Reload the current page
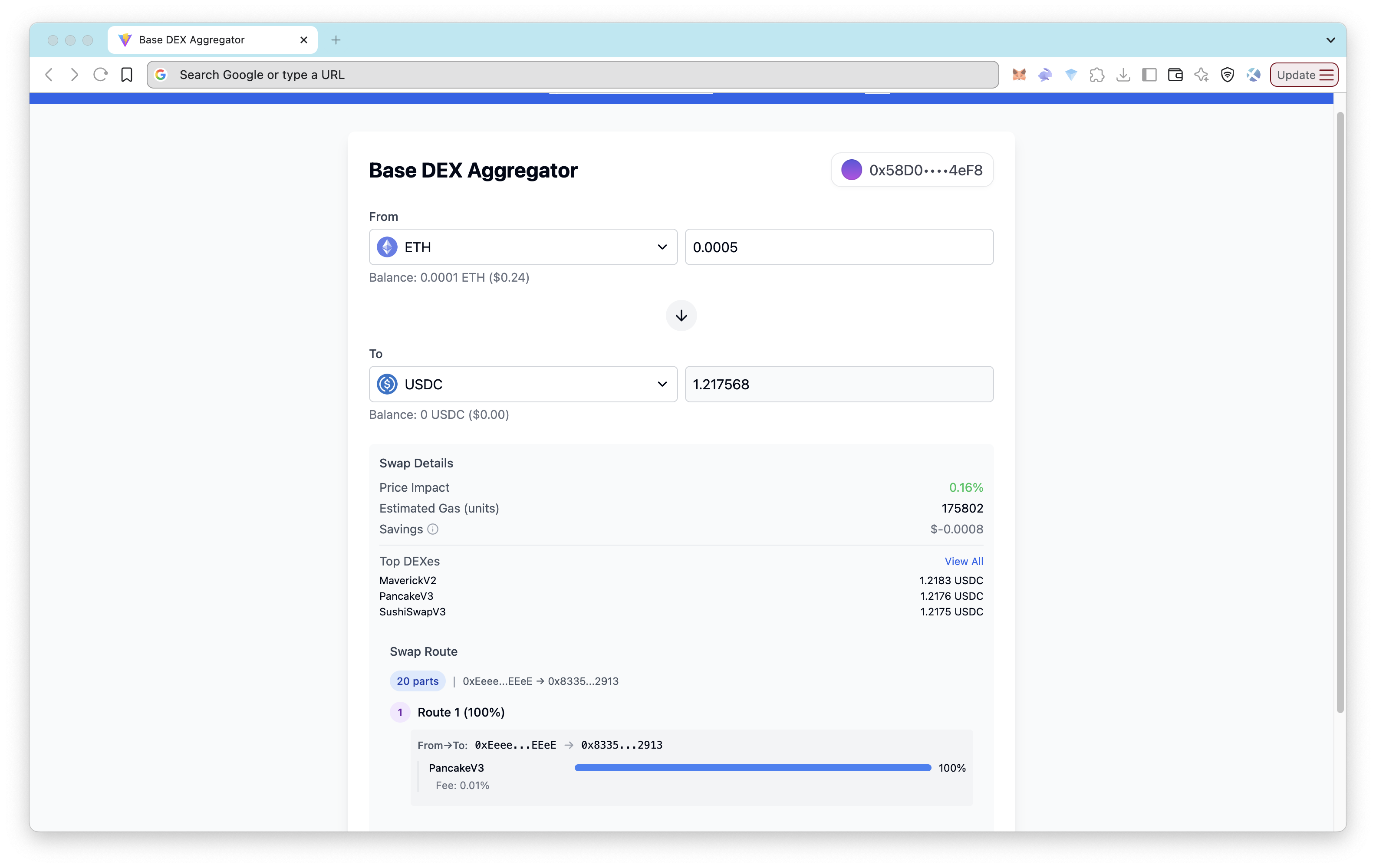The image size is (1376, 868). [x=101, y=75]
